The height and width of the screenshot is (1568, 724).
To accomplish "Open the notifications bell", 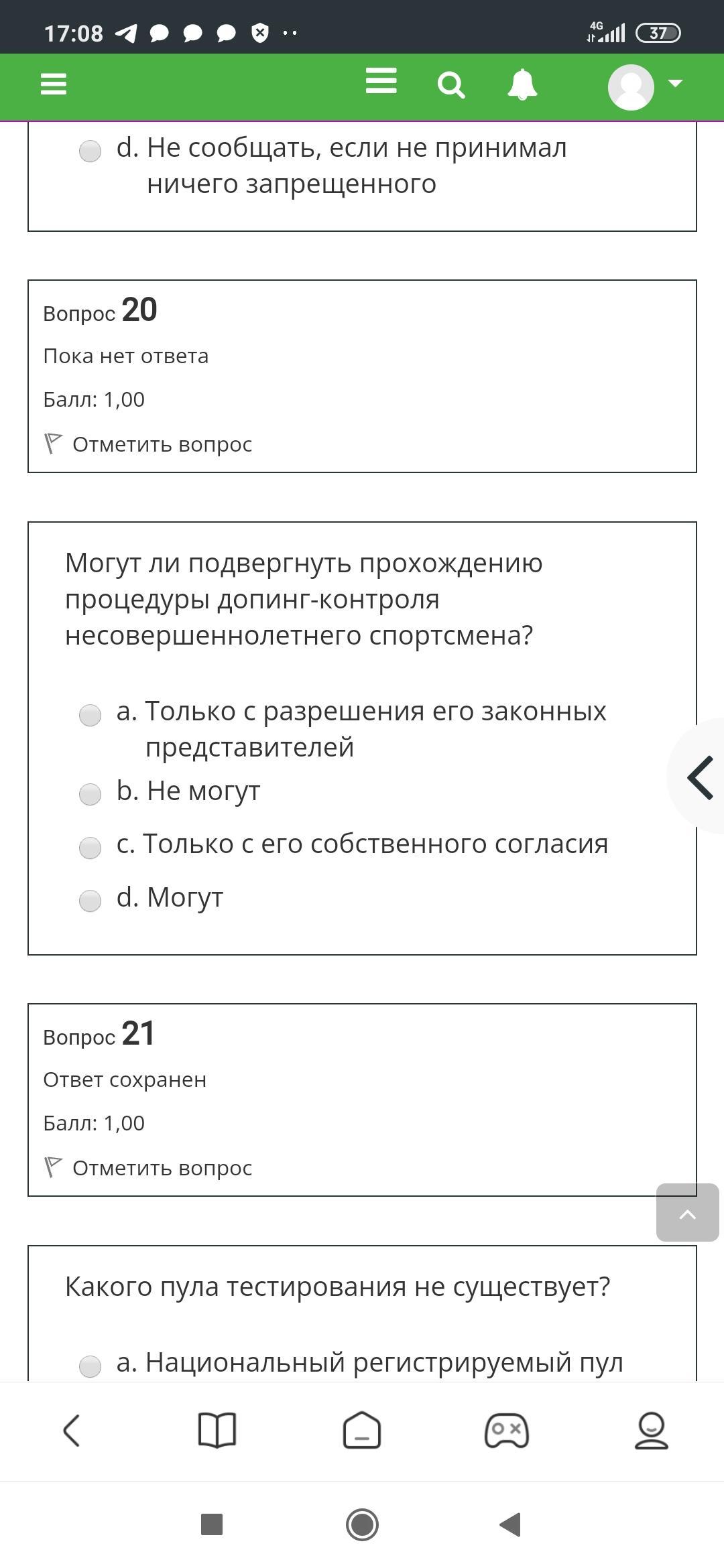I will coord(522,85).
